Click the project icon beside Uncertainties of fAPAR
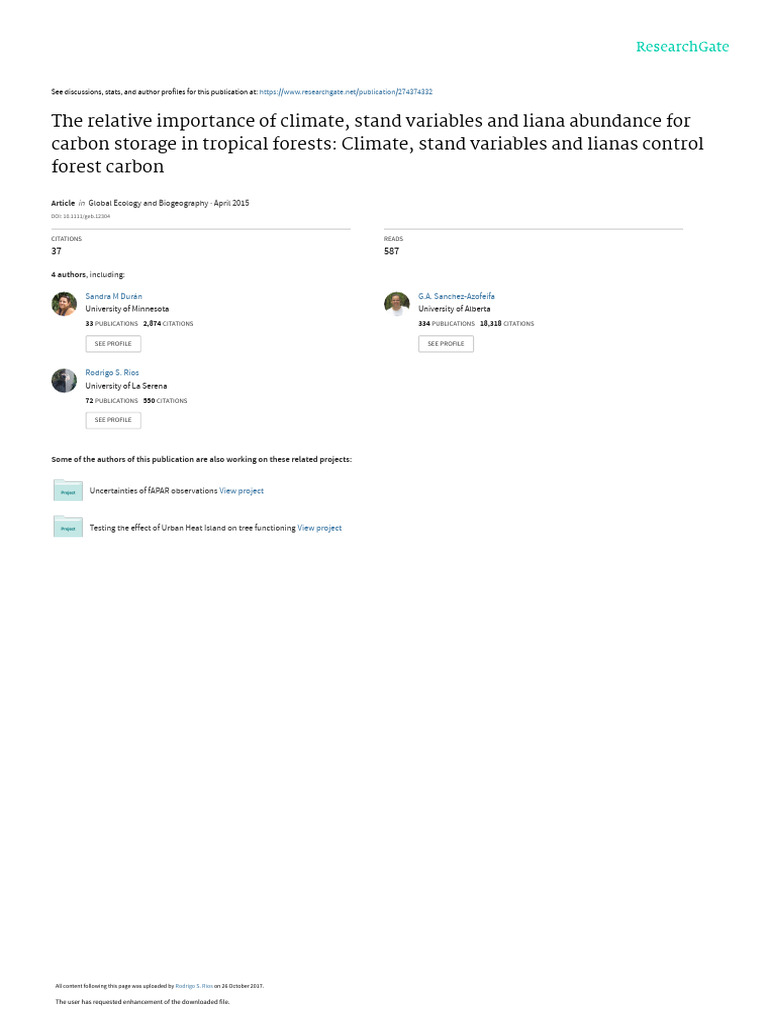 (68, 490)
